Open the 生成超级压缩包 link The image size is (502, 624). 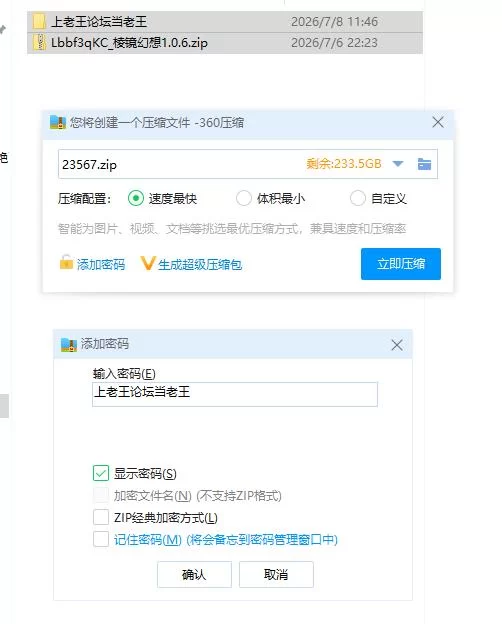pos(200,265)
